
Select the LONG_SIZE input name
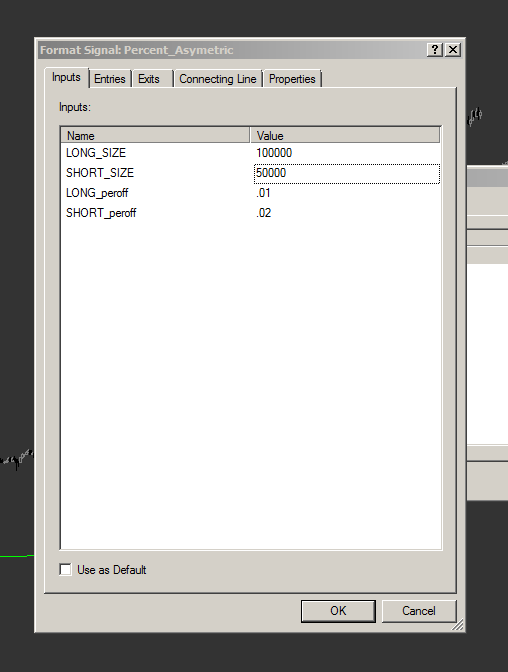96,153
